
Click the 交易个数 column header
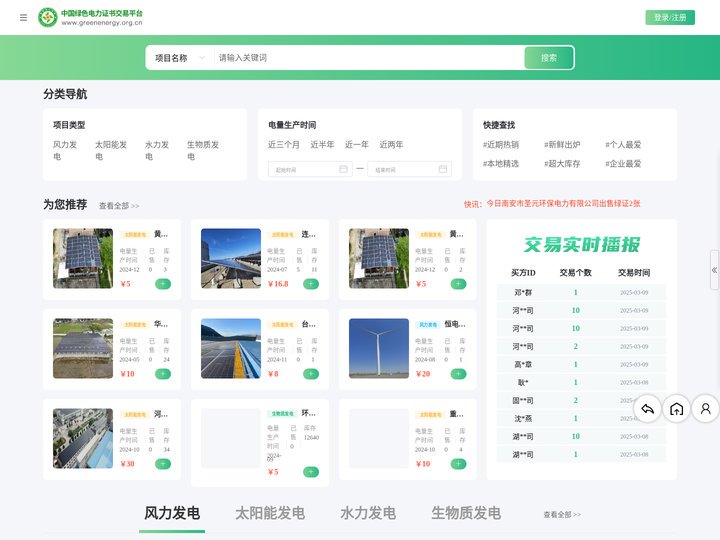tap(575, 273)
